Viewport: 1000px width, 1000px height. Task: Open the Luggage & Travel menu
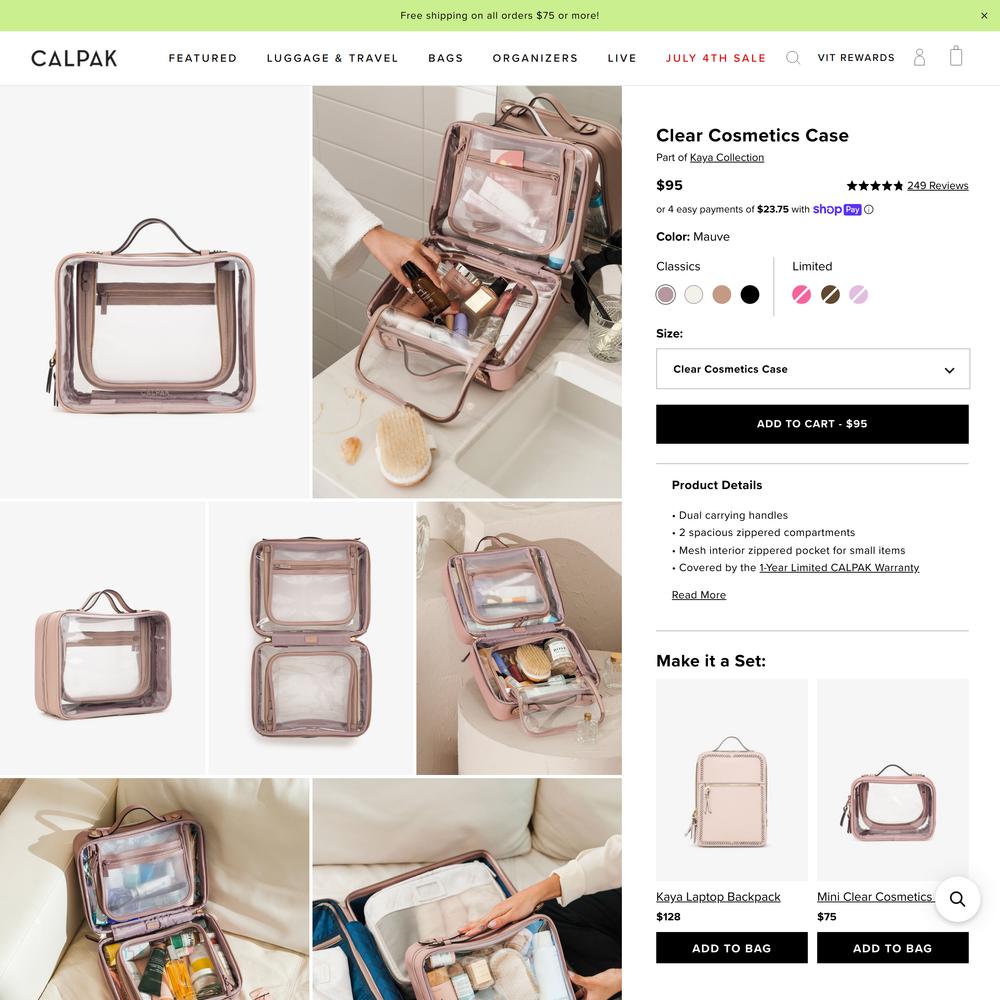click(332, 58)
